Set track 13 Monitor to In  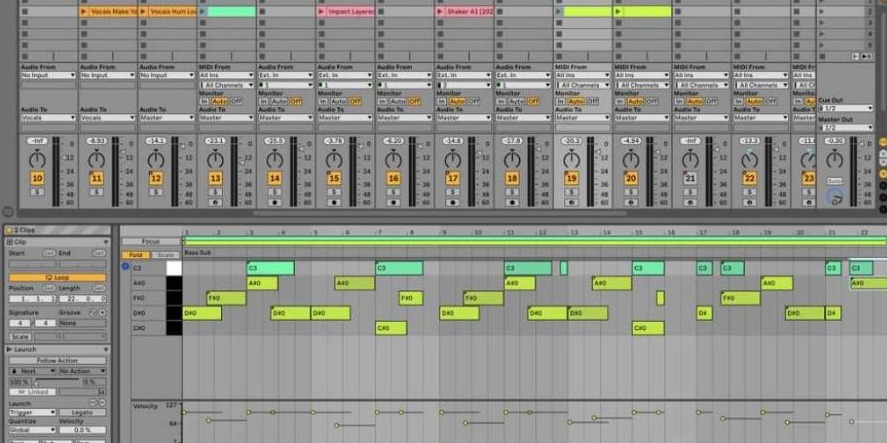point(204,101)
